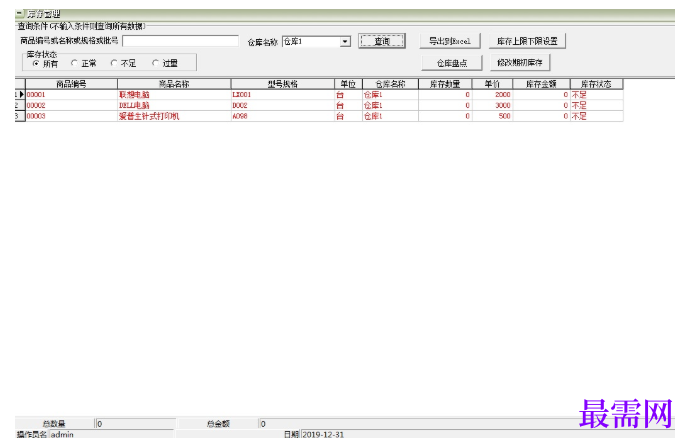
Task: Click the 爱普生针式打印机 product name cell
Action: (174, 116)
